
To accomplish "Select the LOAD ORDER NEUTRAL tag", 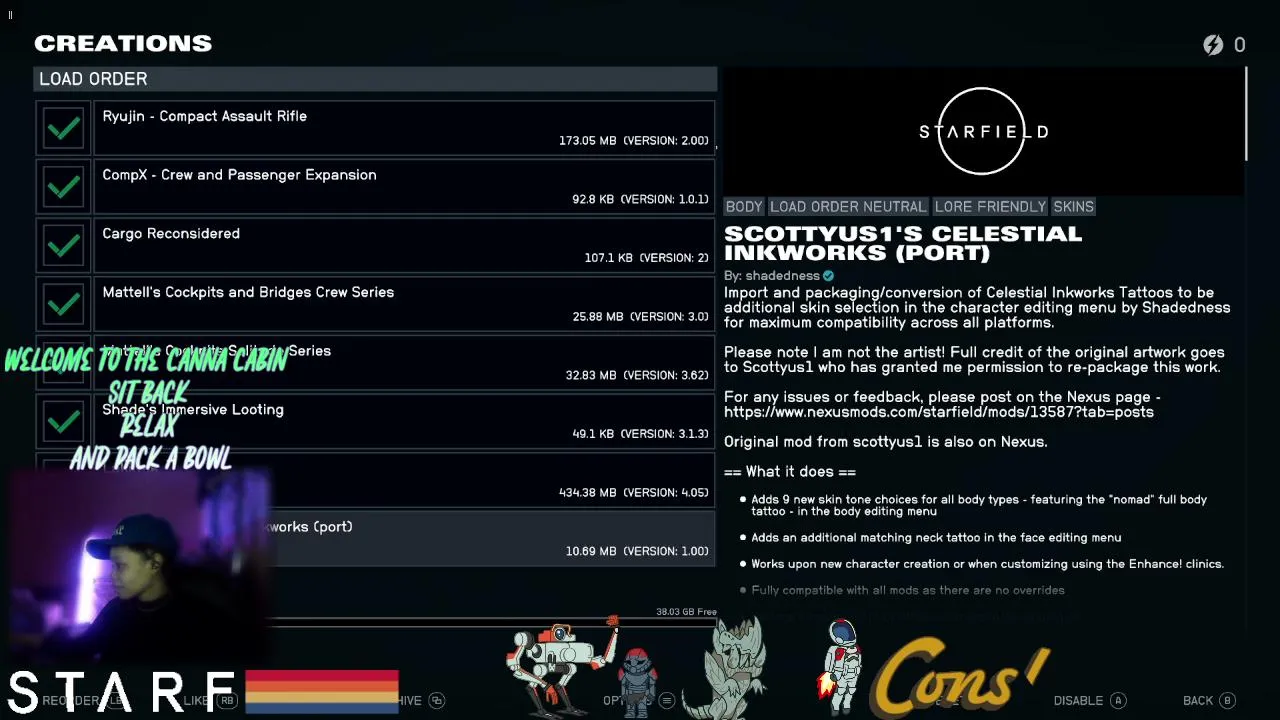I will [848, 207].
